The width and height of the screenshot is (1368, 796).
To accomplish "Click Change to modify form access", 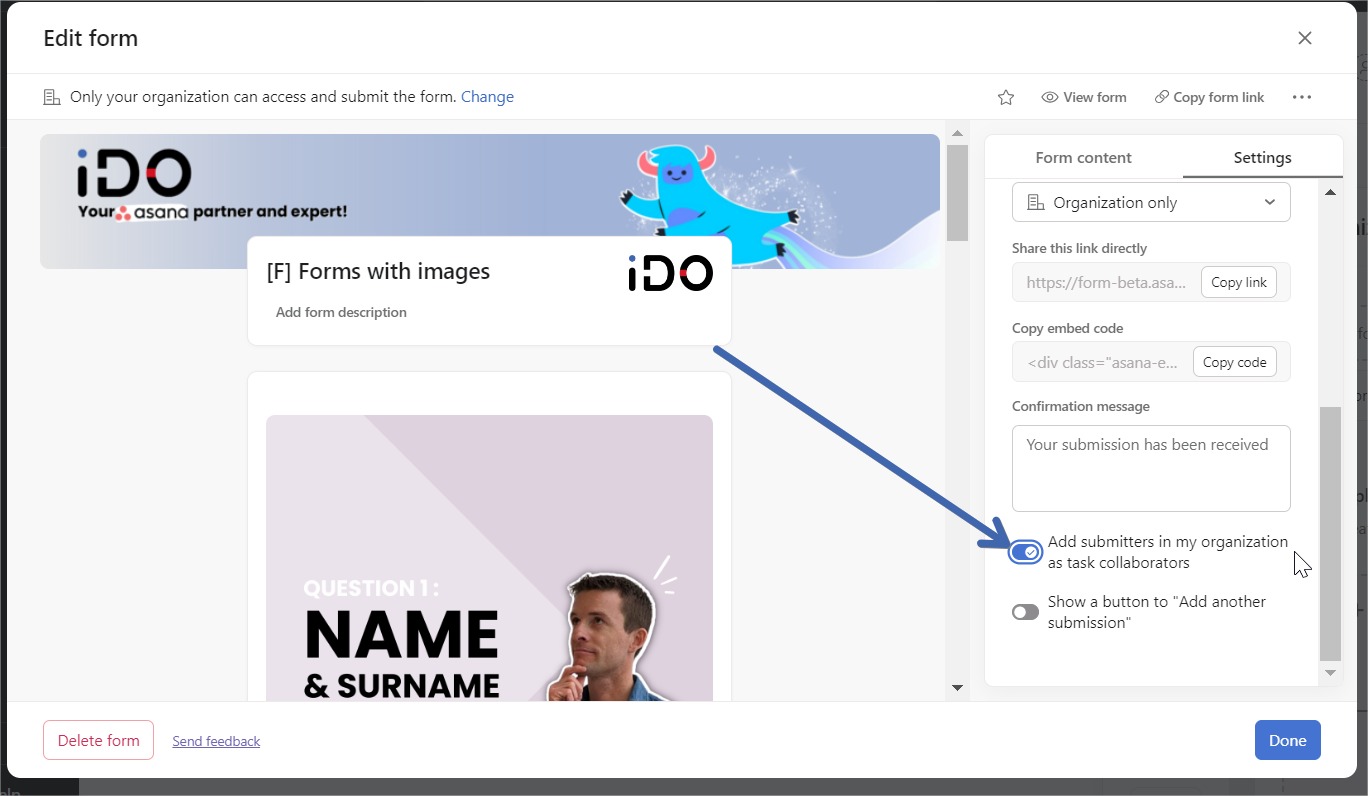I will pos(487,96).
